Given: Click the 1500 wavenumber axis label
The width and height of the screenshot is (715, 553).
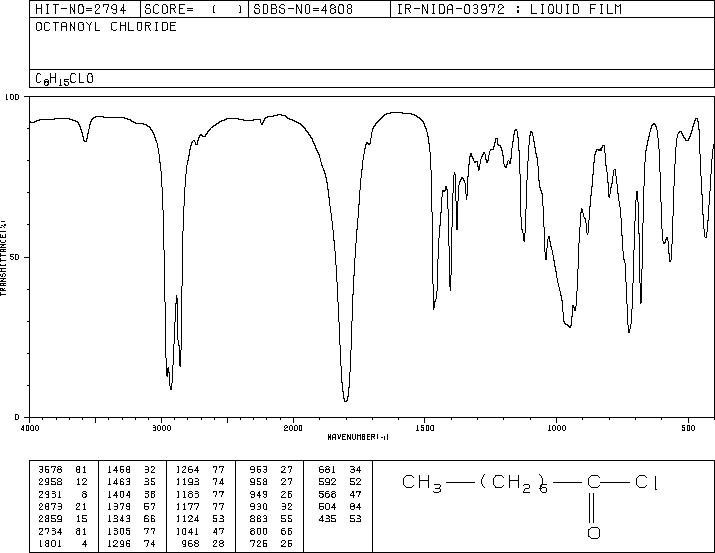Looking at the screenshot, I should 425,428.
